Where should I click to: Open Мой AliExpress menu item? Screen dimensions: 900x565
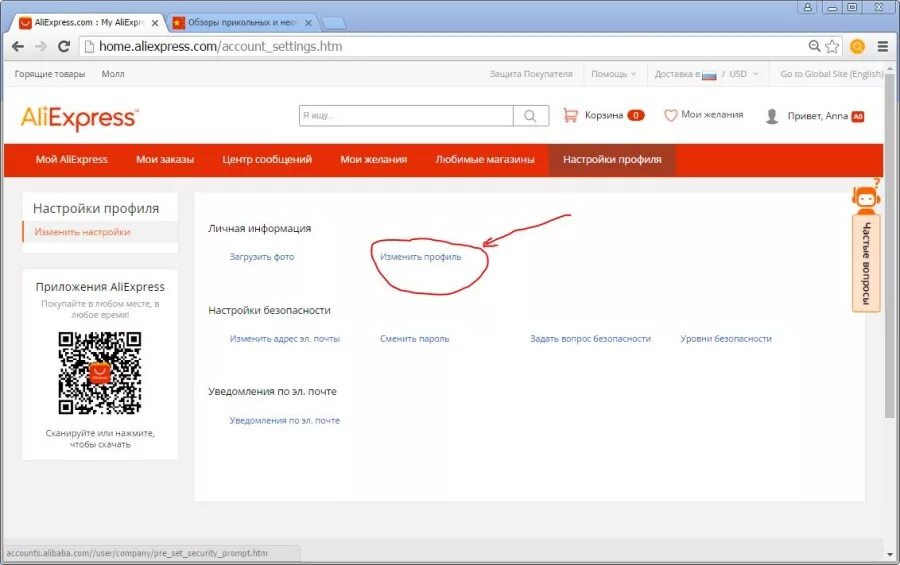[71, 160]
